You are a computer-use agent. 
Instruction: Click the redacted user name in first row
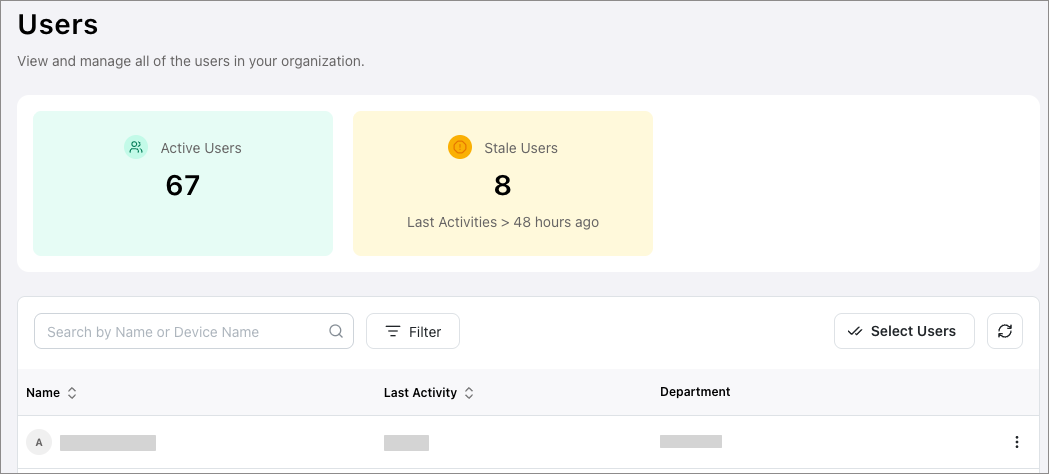coord(108,442)
